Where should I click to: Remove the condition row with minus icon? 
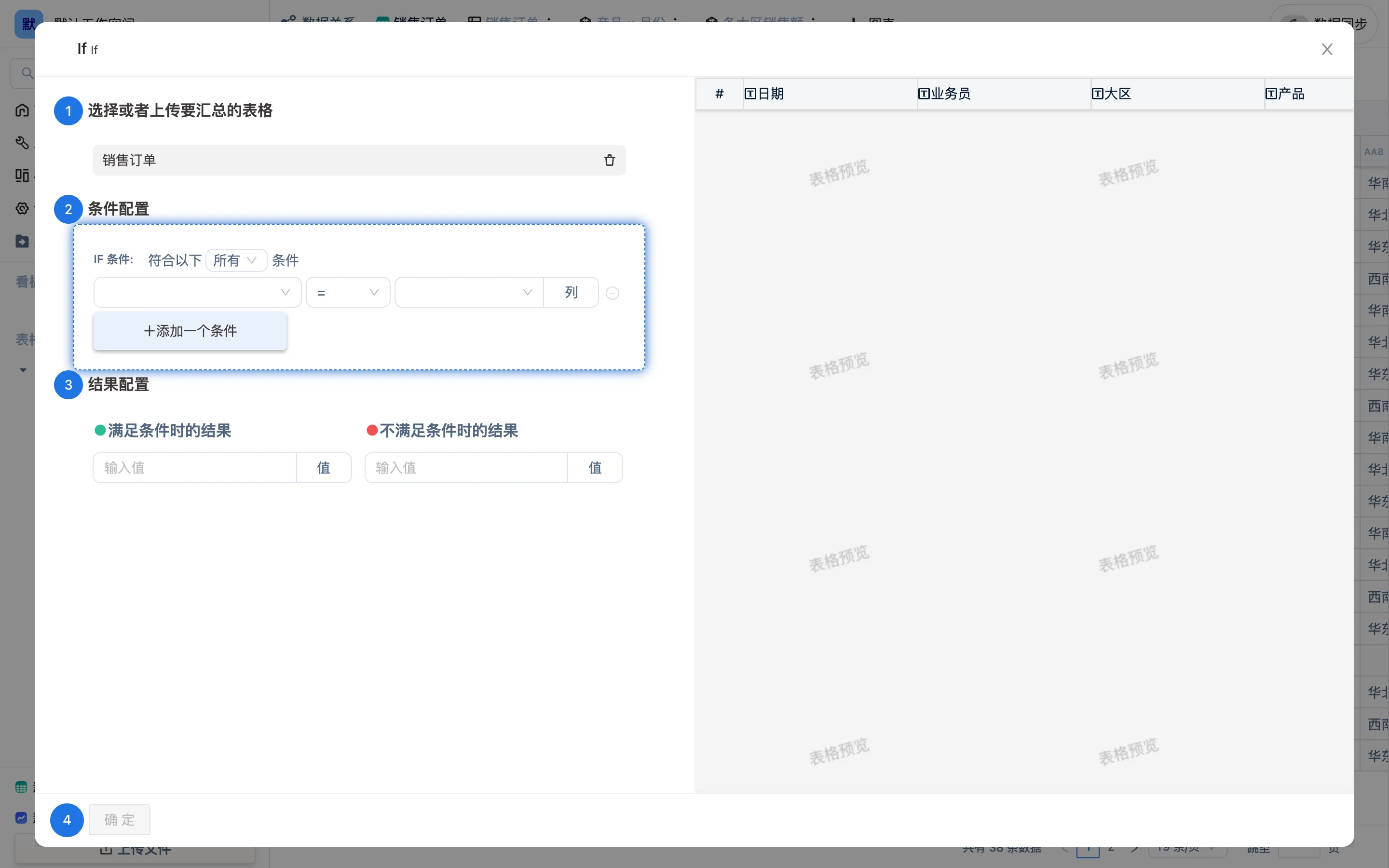click(613, 293)
